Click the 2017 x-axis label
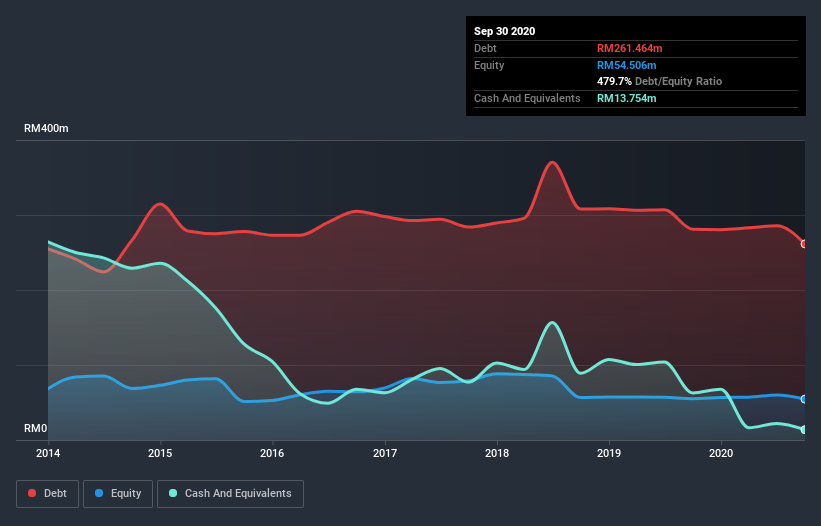Viewport: 821px width, 526px height. (385, 453)
